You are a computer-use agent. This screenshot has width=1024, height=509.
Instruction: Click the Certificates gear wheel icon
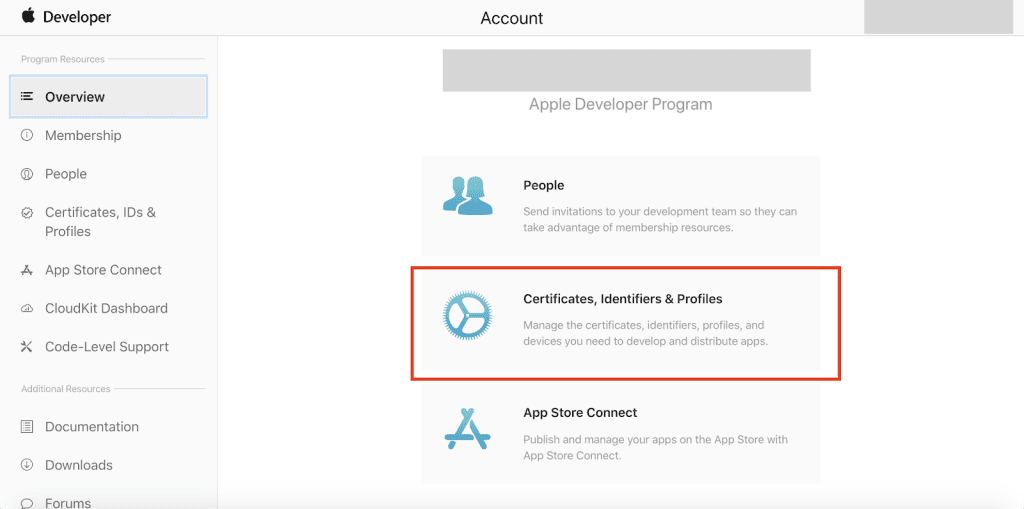(x=468, y=316)
